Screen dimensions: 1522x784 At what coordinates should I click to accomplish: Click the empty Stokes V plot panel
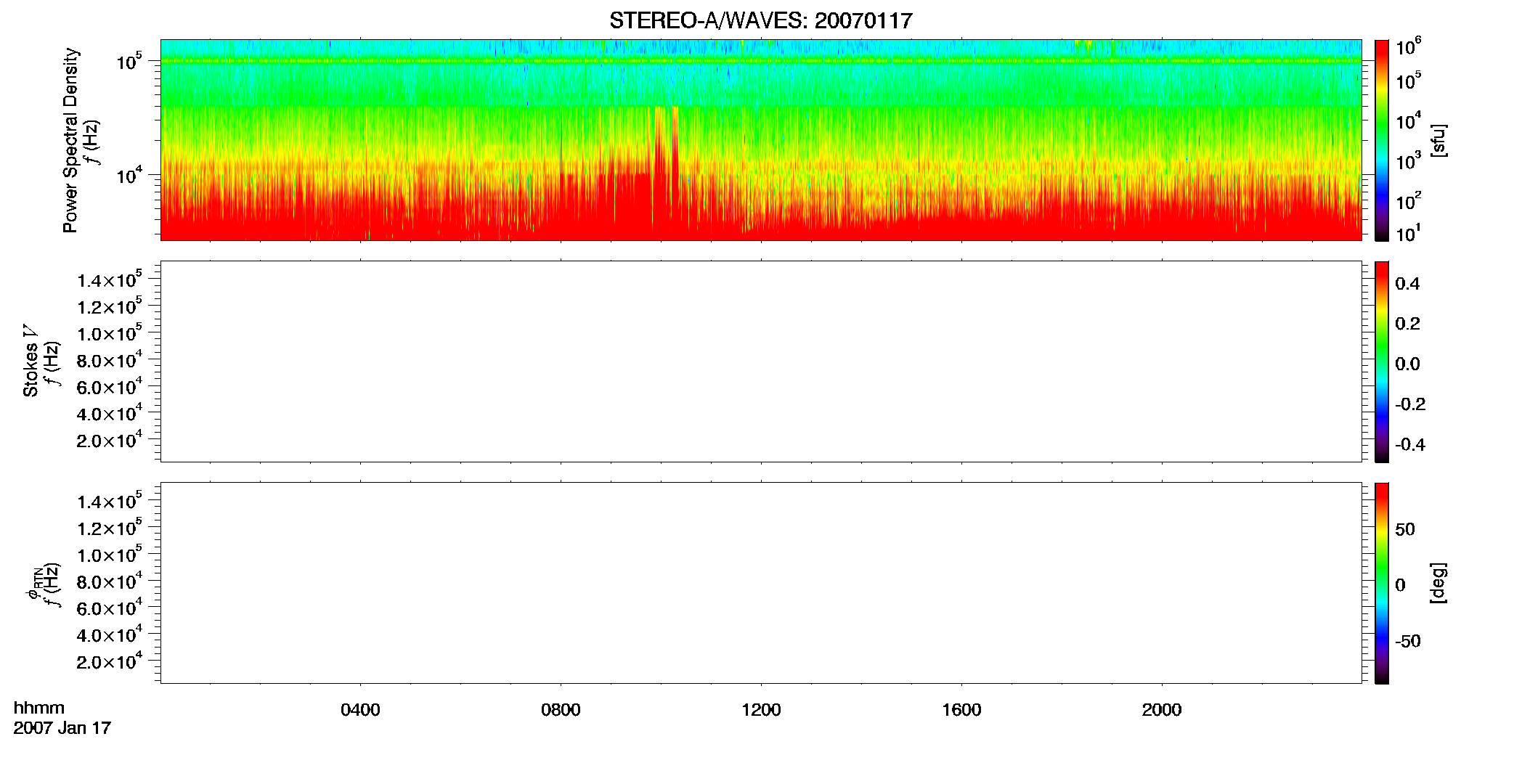coord(761,362)
